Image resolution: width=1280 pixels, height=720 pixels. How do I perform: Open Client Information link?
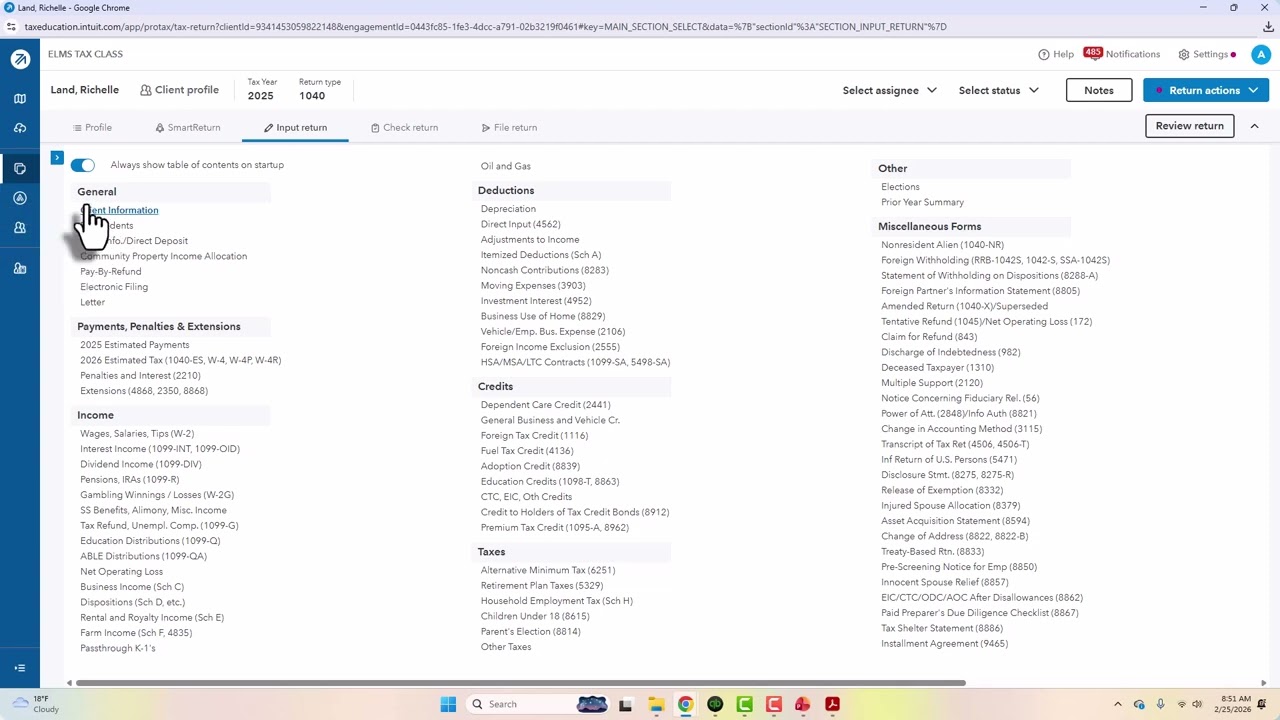[119, 210]
